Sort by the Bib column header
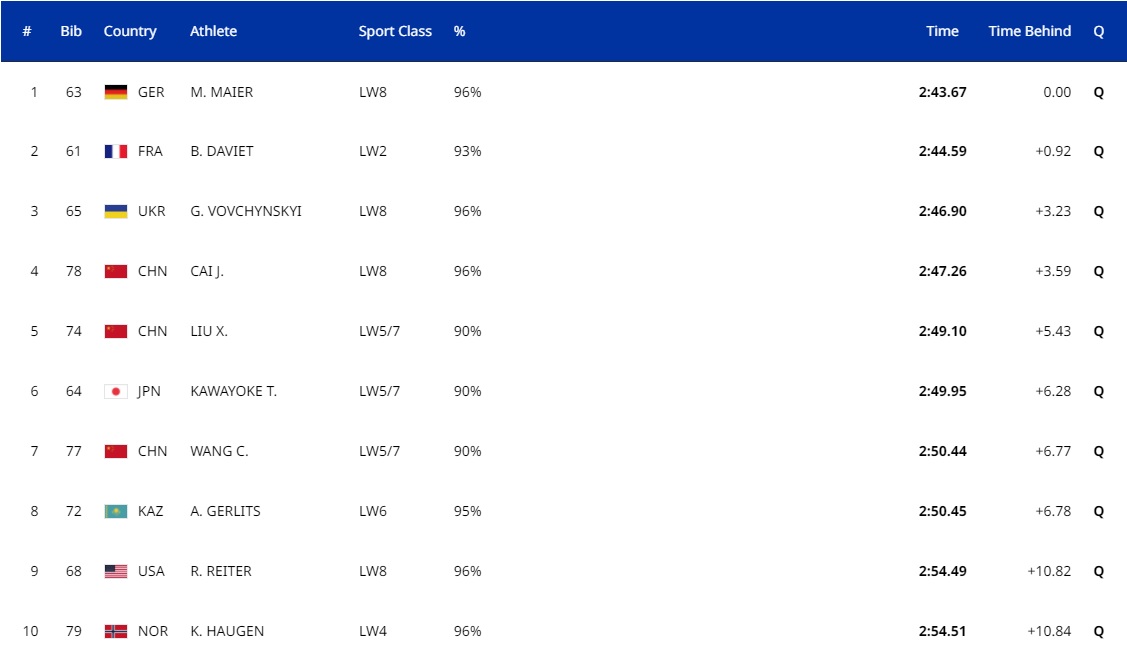 tap(71, 31)
